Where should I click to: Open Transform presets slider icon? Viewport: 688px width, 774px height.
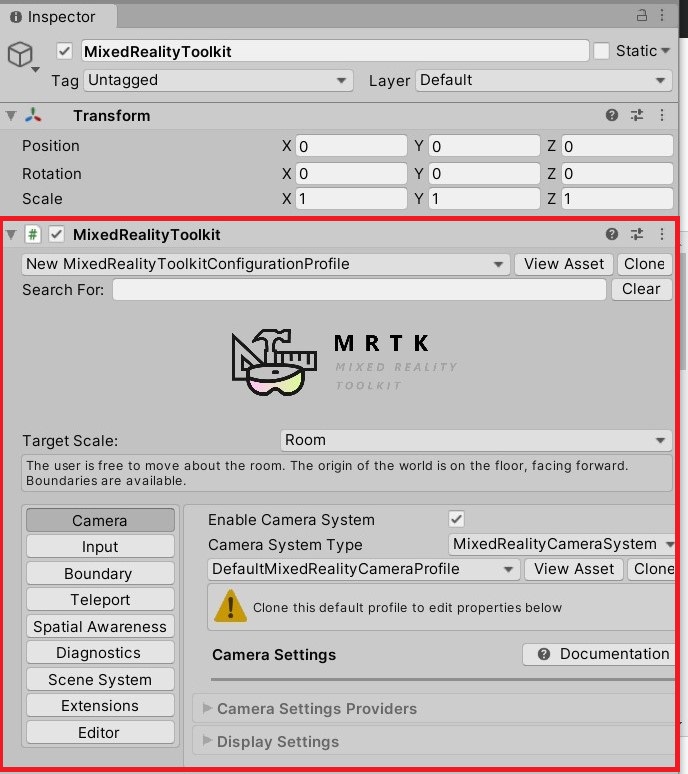click(x=637, y=116)
